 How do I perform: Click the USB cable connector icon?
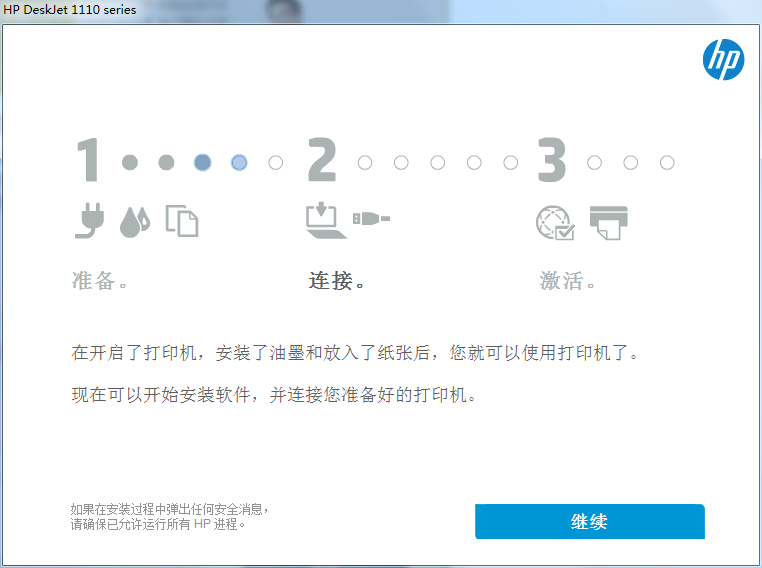point(371,218)
